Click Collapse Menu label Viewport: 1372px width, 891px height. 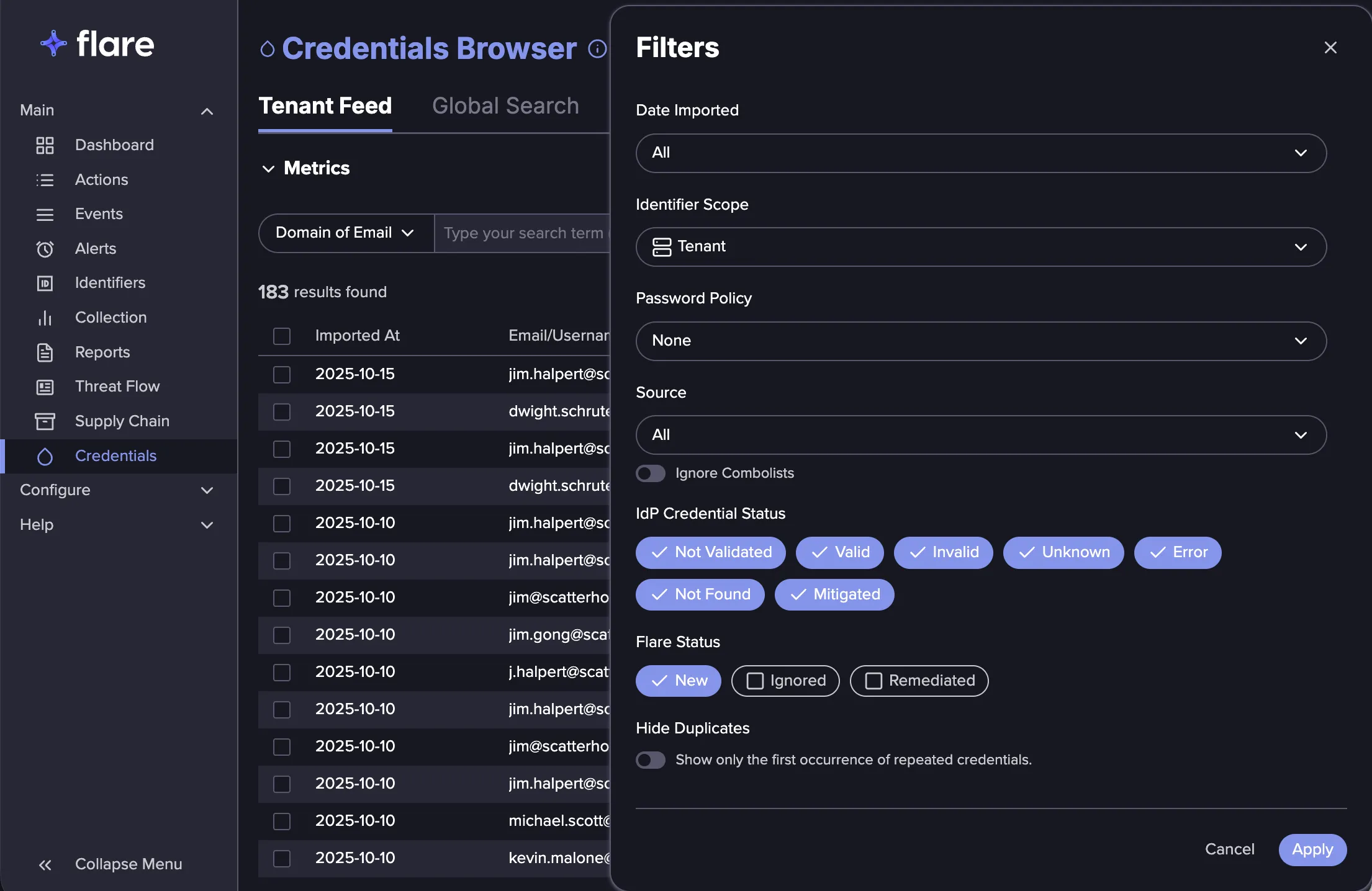pyautogui.click(x=129, y=864)
